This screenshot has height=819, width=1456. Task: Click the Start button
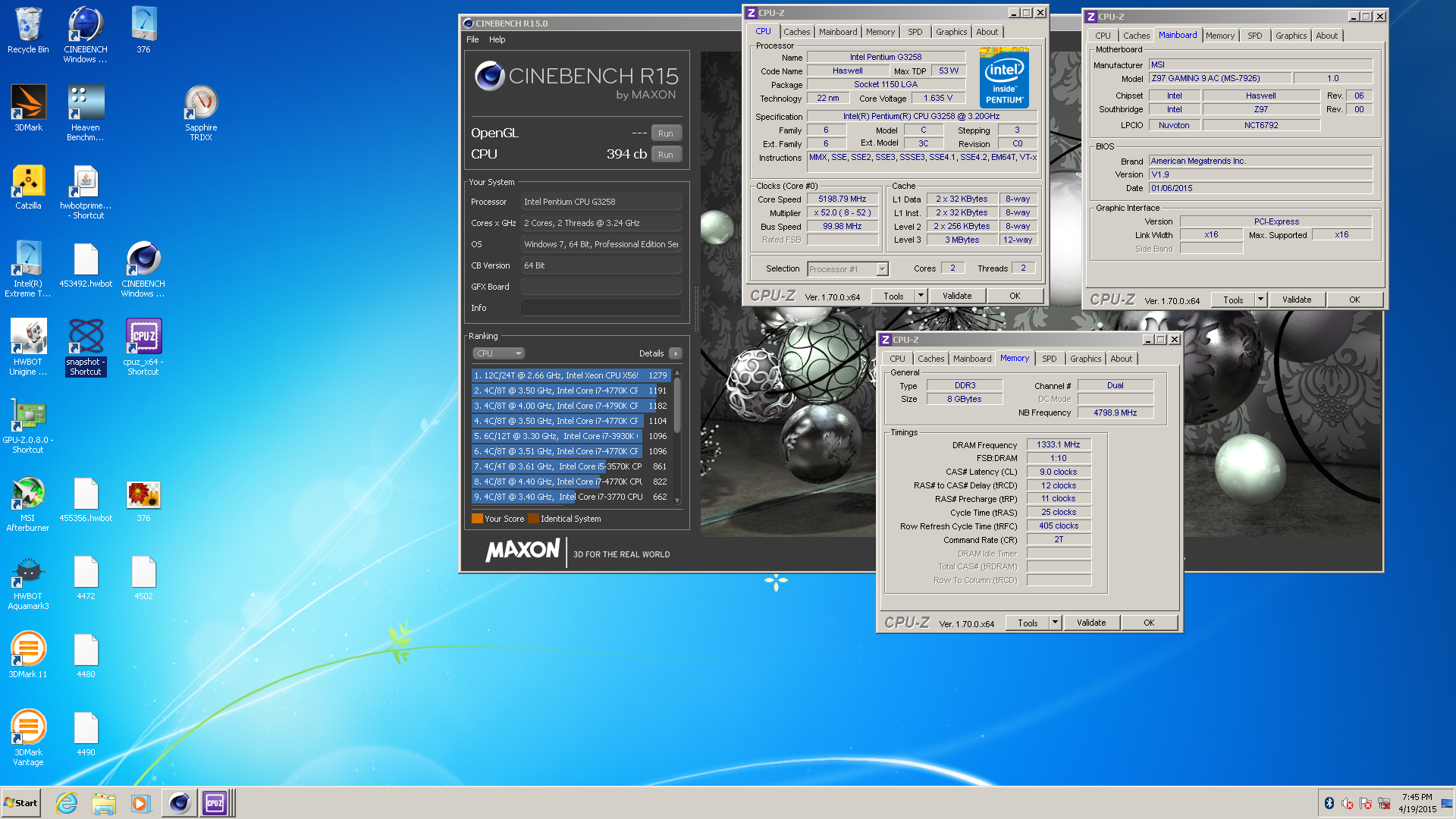[20, 803]
